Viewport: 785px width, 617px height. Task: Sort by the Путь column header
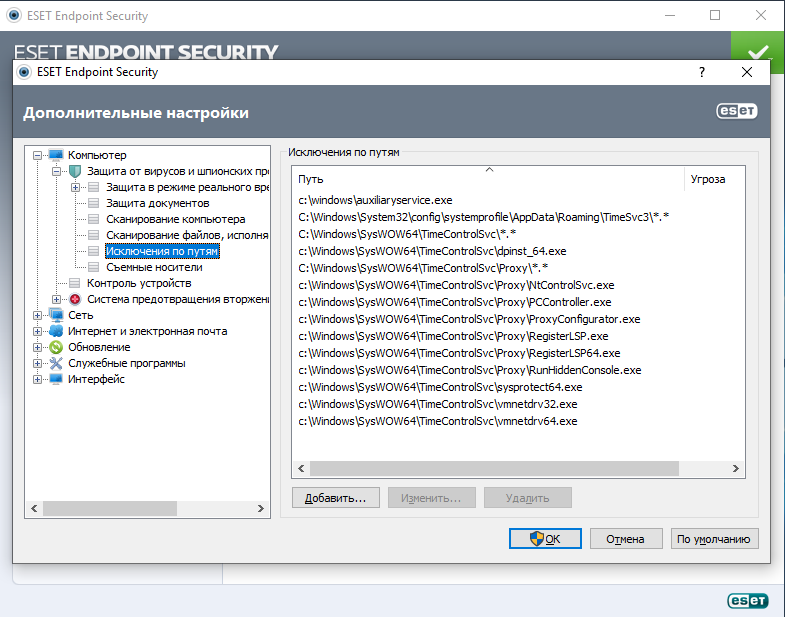[x=488, y=179]
